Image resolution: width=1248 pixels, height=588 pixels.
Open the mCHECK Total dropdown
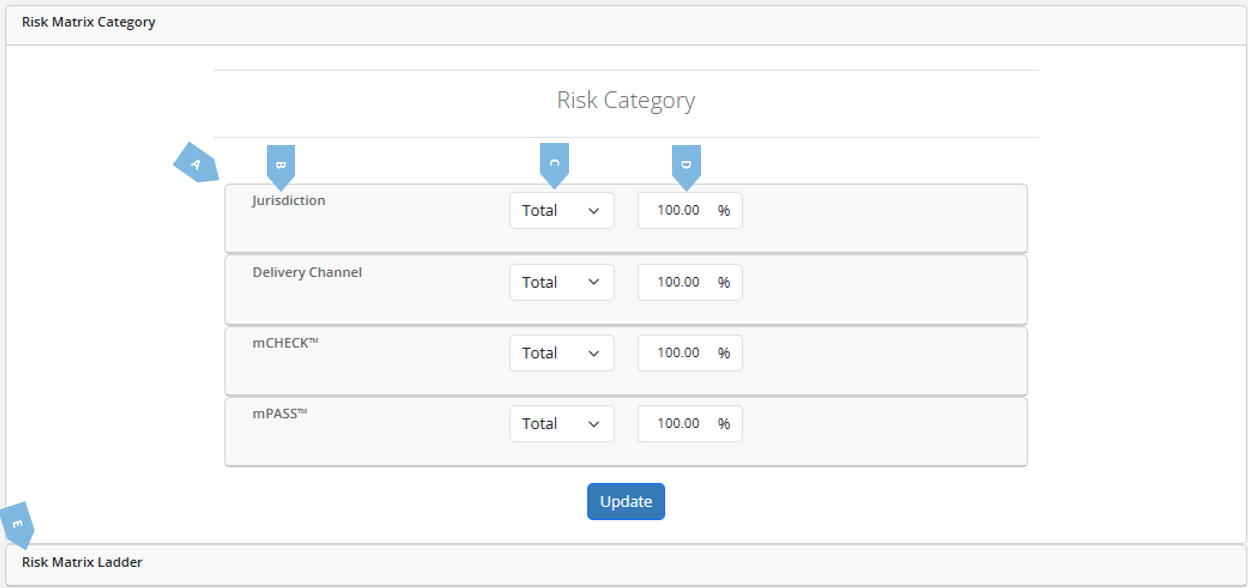click(x=561, y=353)
